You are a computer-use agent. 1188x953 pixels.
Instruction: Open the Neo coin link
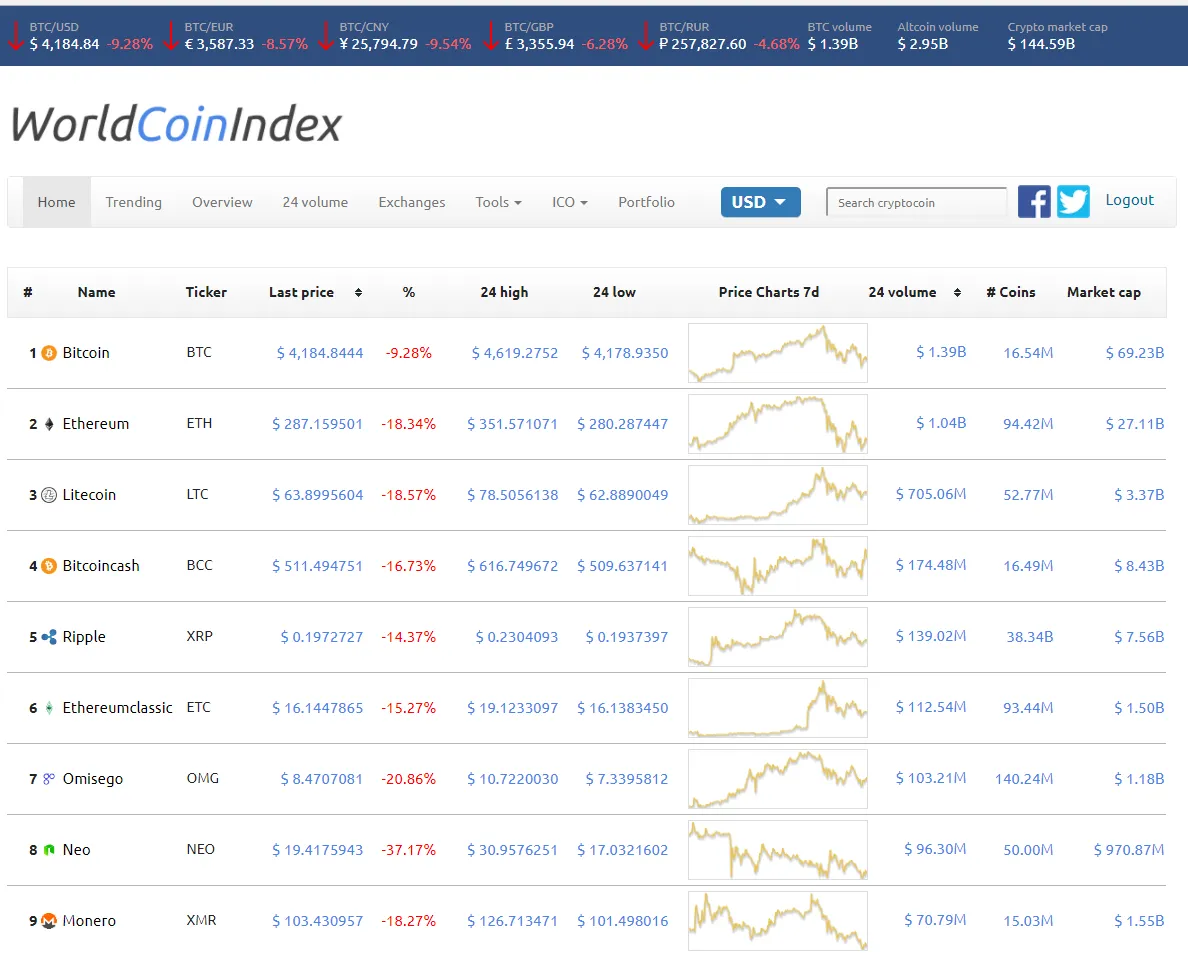pyautogui.click(x=76, y=850)
